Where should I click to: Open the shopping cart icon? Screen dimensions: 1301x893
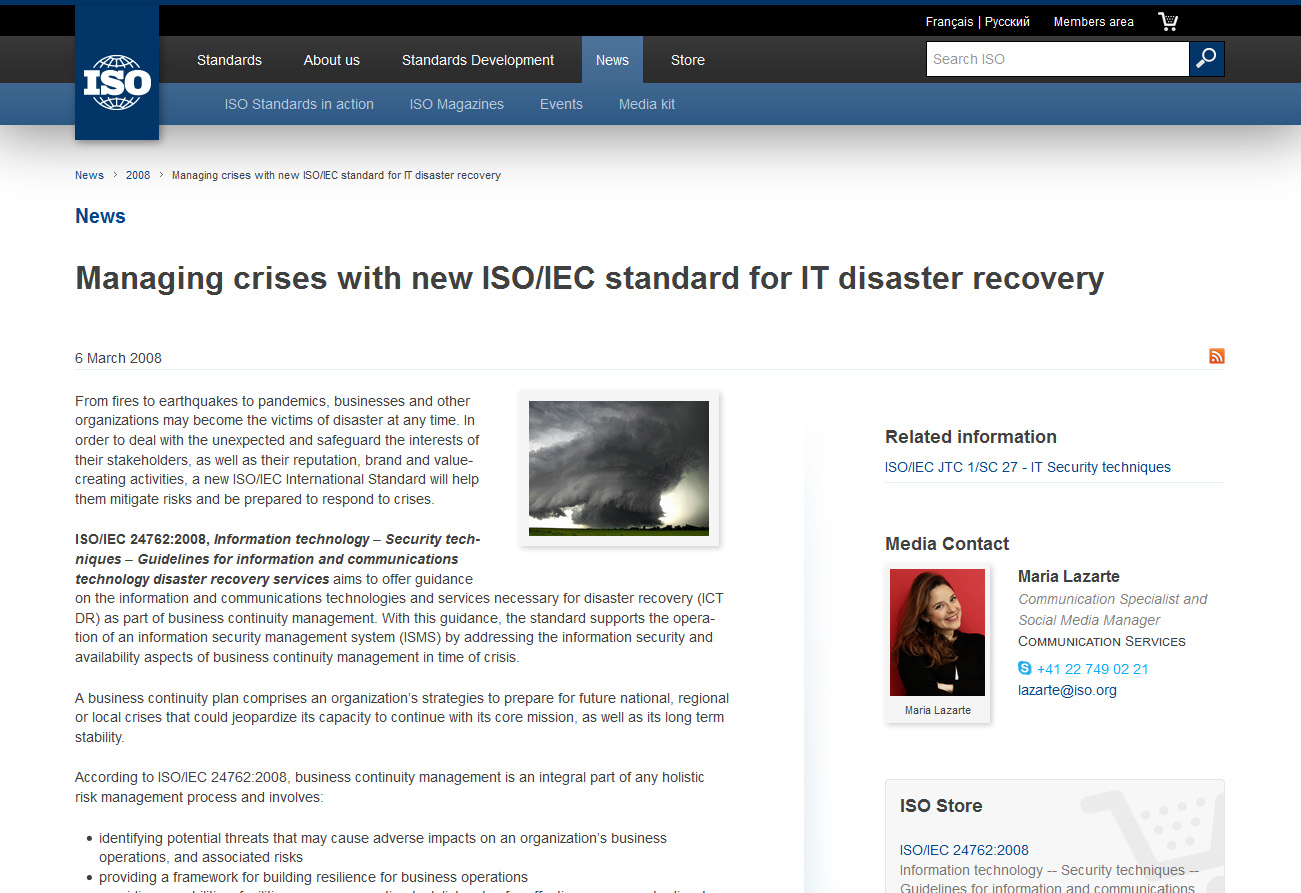point(1168,21)
